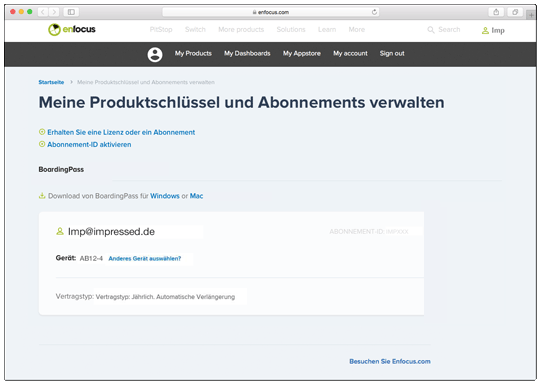540x384 pixels.
Task: Open the Safari share button
Action: 496,12
